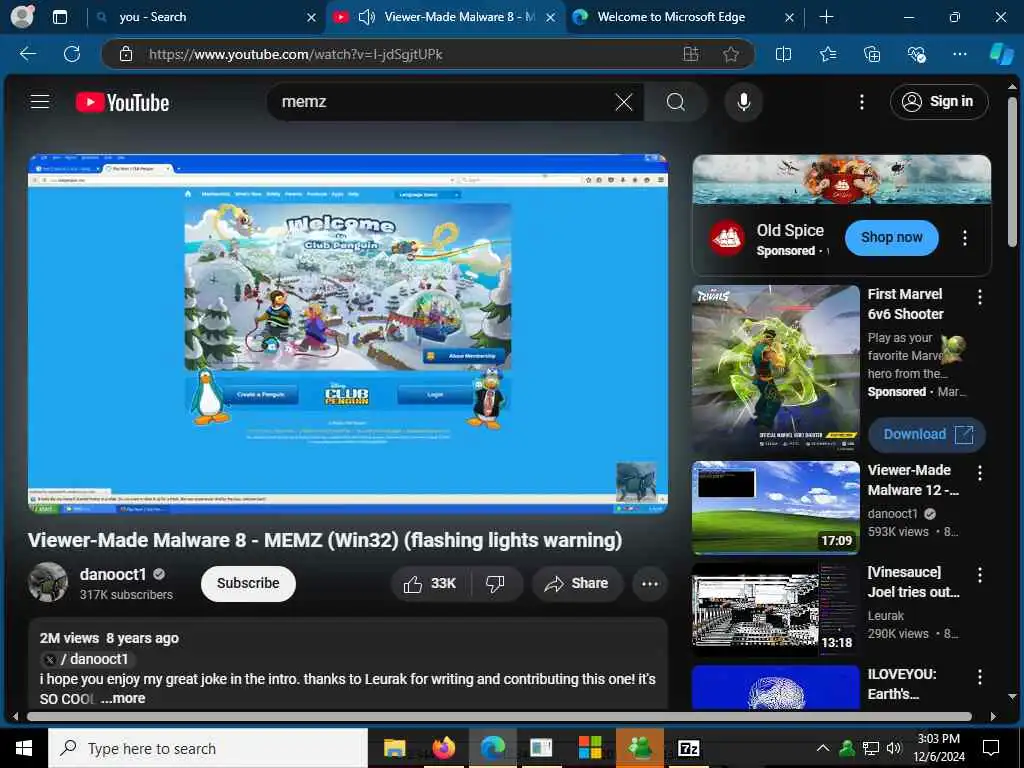Open volume control in system tray
Image resolution: width=1024 pixels, height=768 pixels.
pyautogui.click(x=894, y=748)
